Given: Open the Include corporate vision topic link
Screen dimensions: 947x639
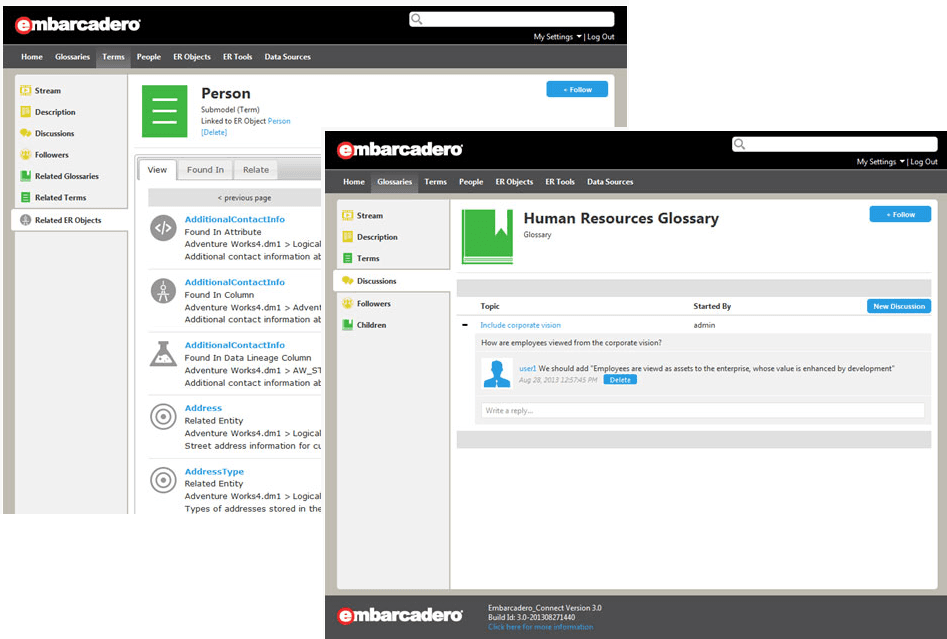Looking at the screenshot, I should [x=521, y=325].
